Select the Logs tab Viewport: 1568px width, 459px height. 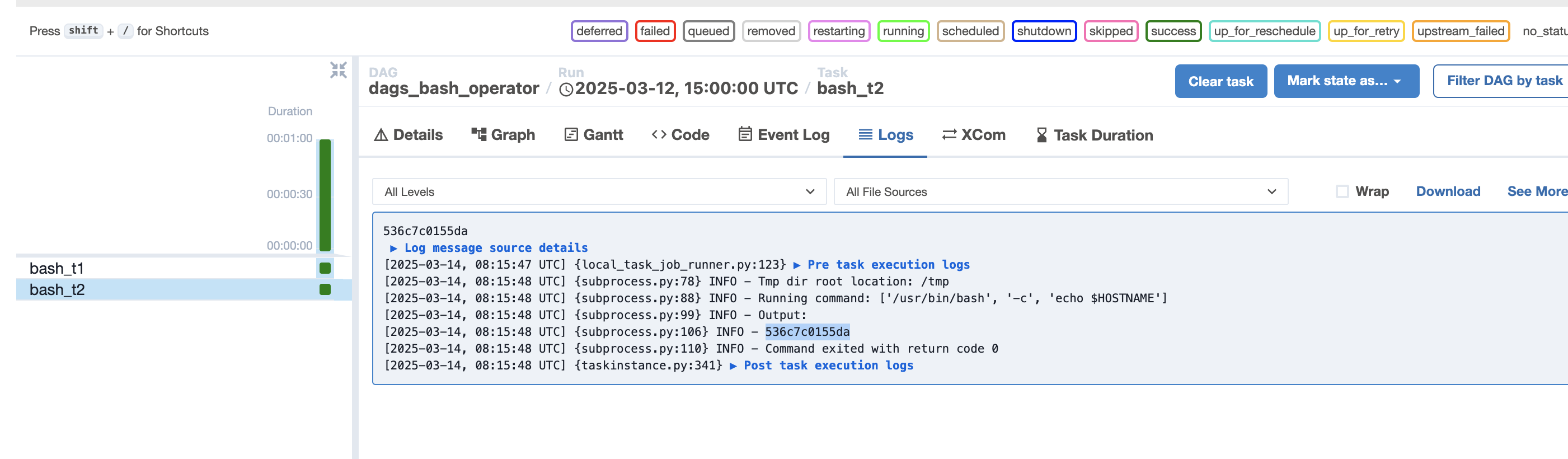[x=886, y=135]
